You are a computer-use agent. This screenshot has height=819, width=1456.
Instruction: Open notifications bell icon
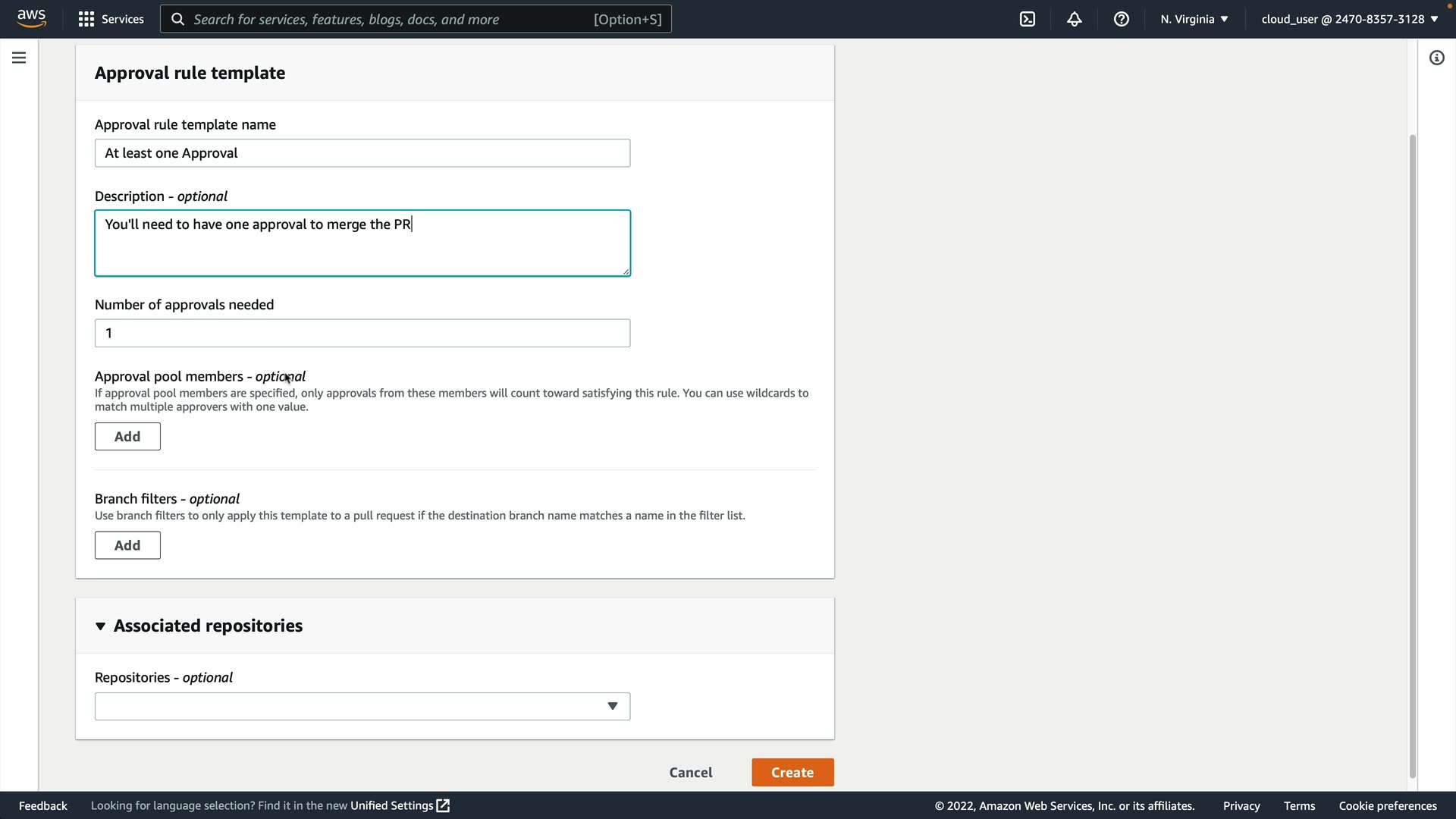click(1075, 19)
